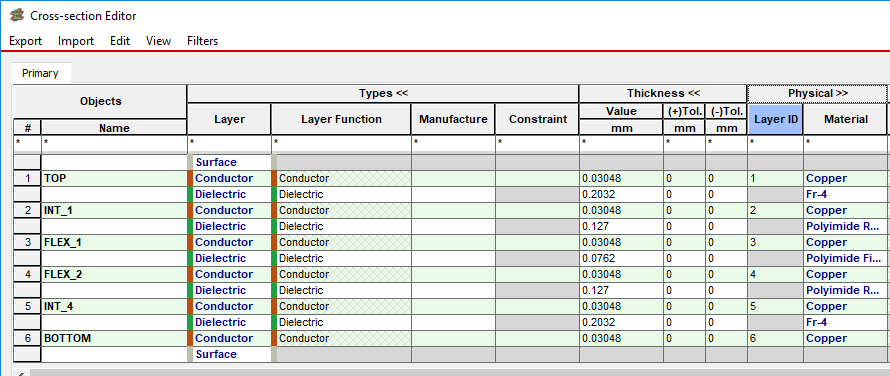This screenshot has width=890, height=376.
Task: Click Layer ID 5 cell
Action: click(775, 306)
